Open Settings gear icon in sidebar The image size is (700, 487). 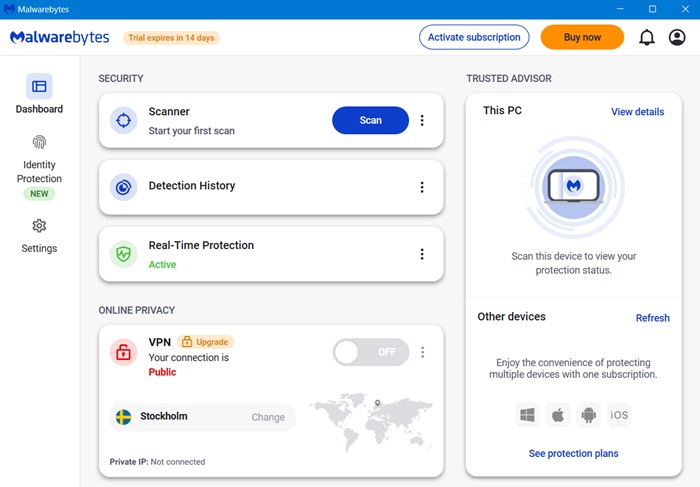[39, 226]
